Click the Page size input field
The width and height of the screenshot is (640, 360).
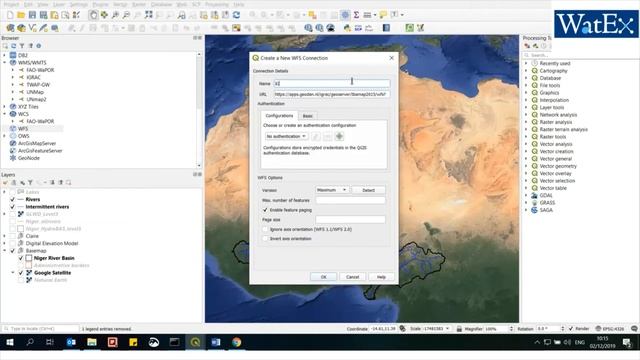tap(350, 220)
